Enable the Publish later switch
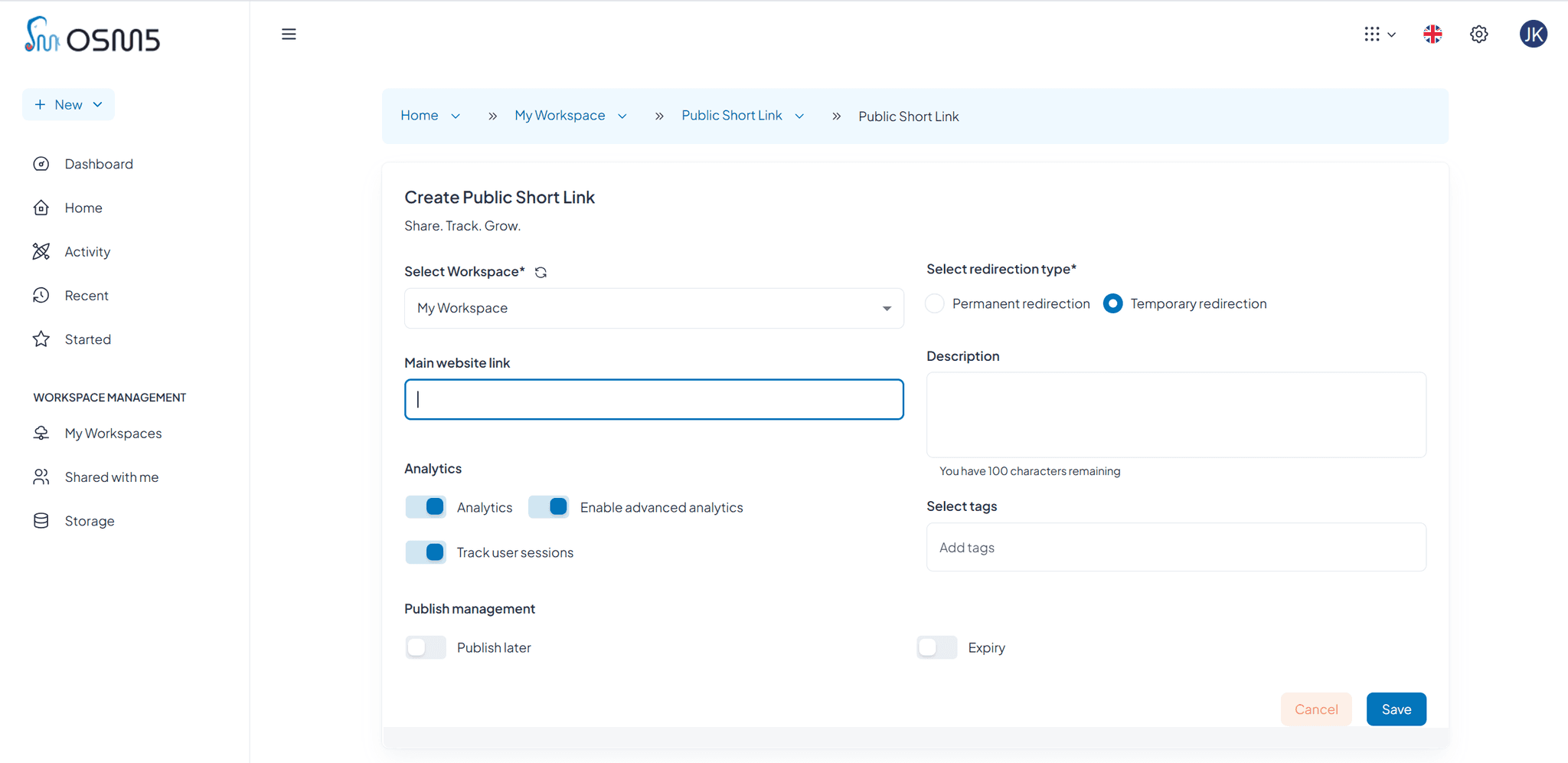 pos(426,647)
